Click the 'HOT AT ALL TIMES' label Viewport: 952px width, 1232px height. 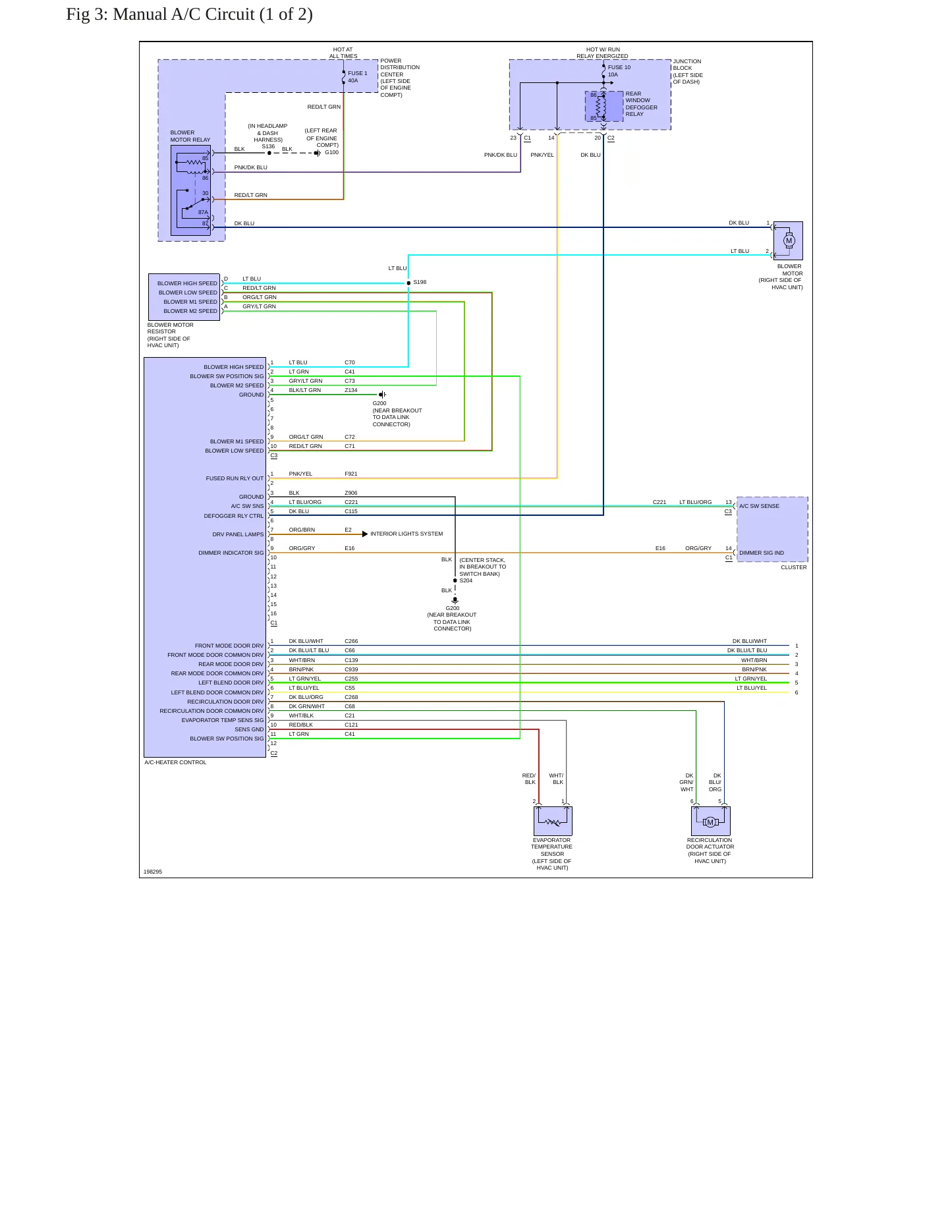click(343, 53)
